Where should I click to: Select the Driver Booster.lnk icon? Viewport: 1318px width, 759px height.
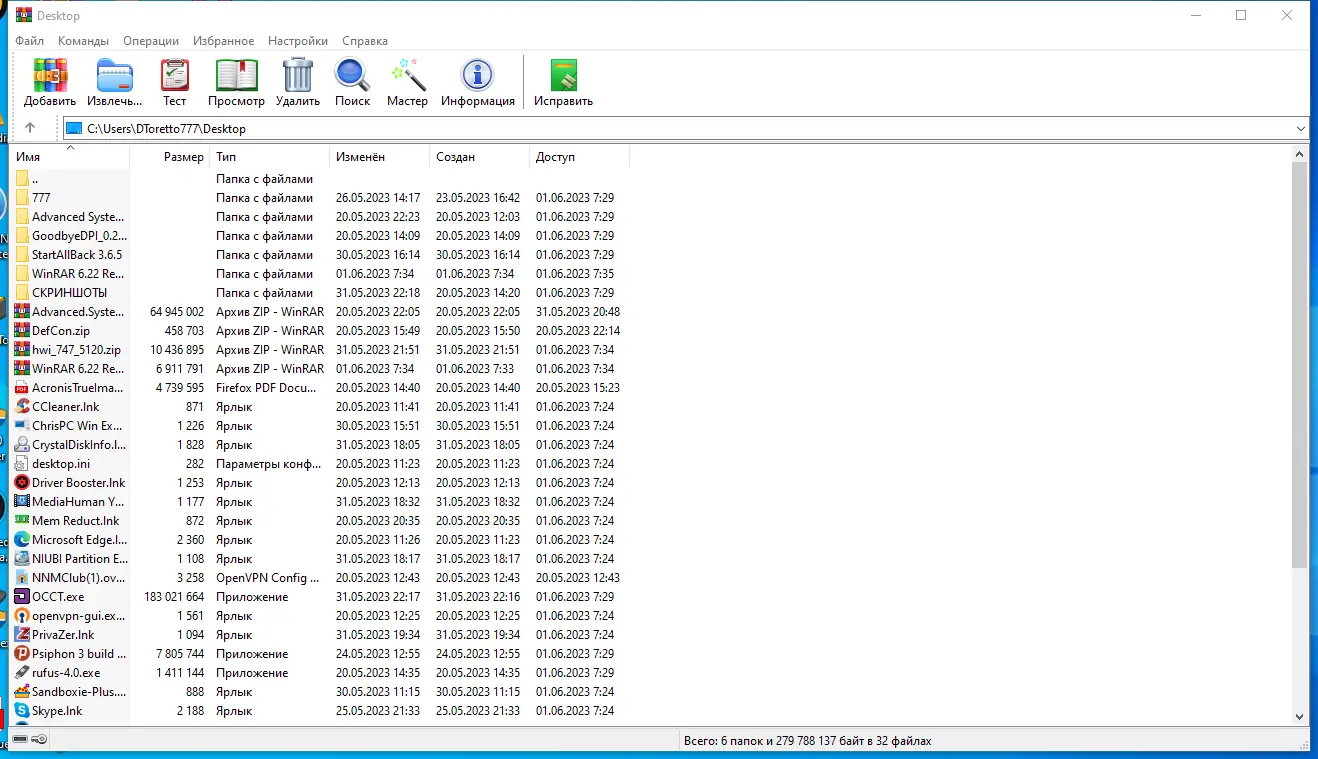click(x=22, y=483)
